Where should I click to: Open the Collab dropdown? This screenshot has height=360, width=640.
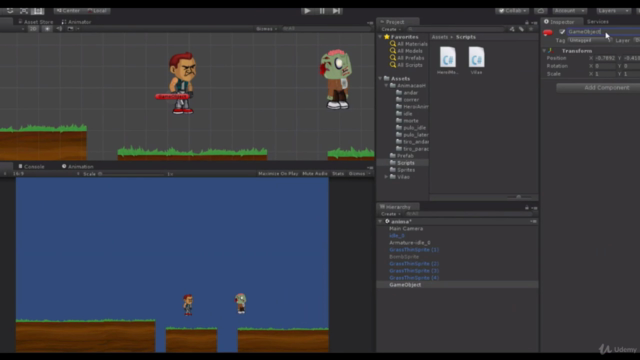click(512, 11)
